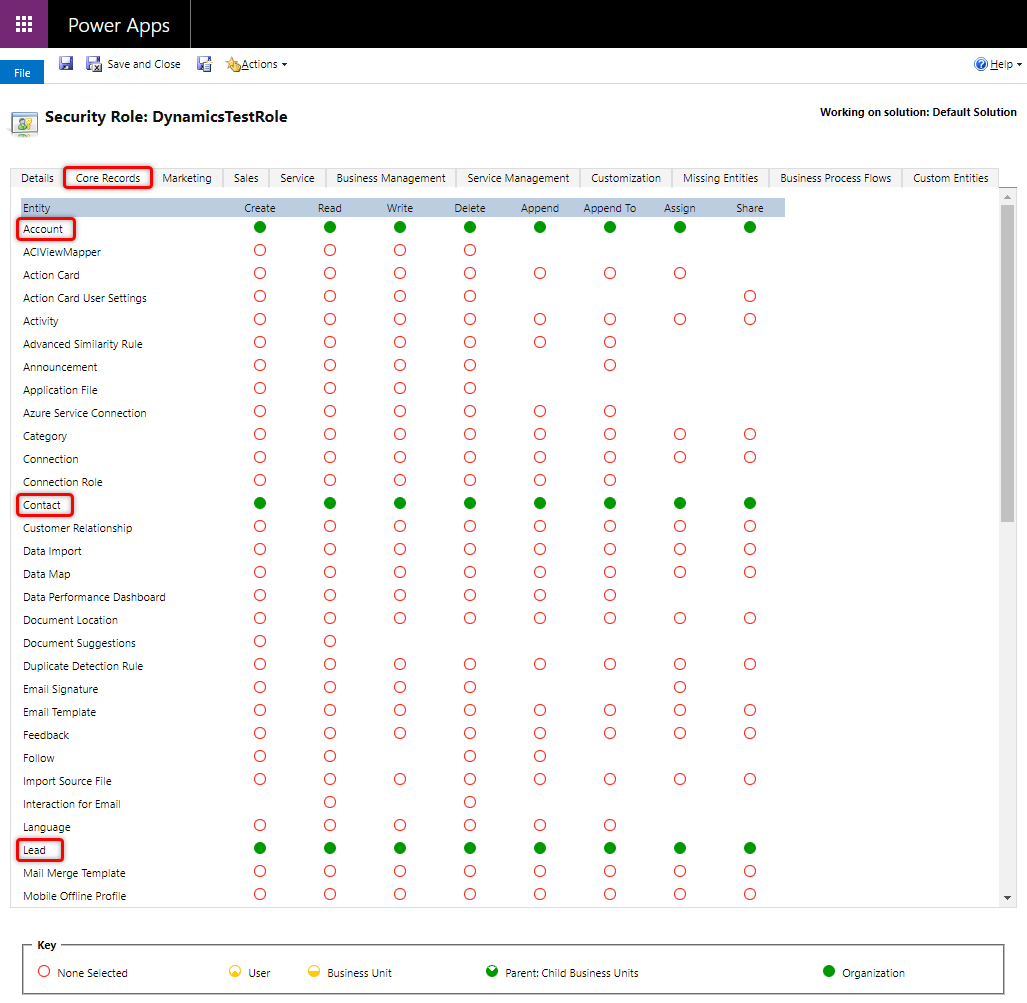This screenshot has height=1003, width=1027.
Task: Toggle Account Create privilege circle
Action: pos(260,227)
